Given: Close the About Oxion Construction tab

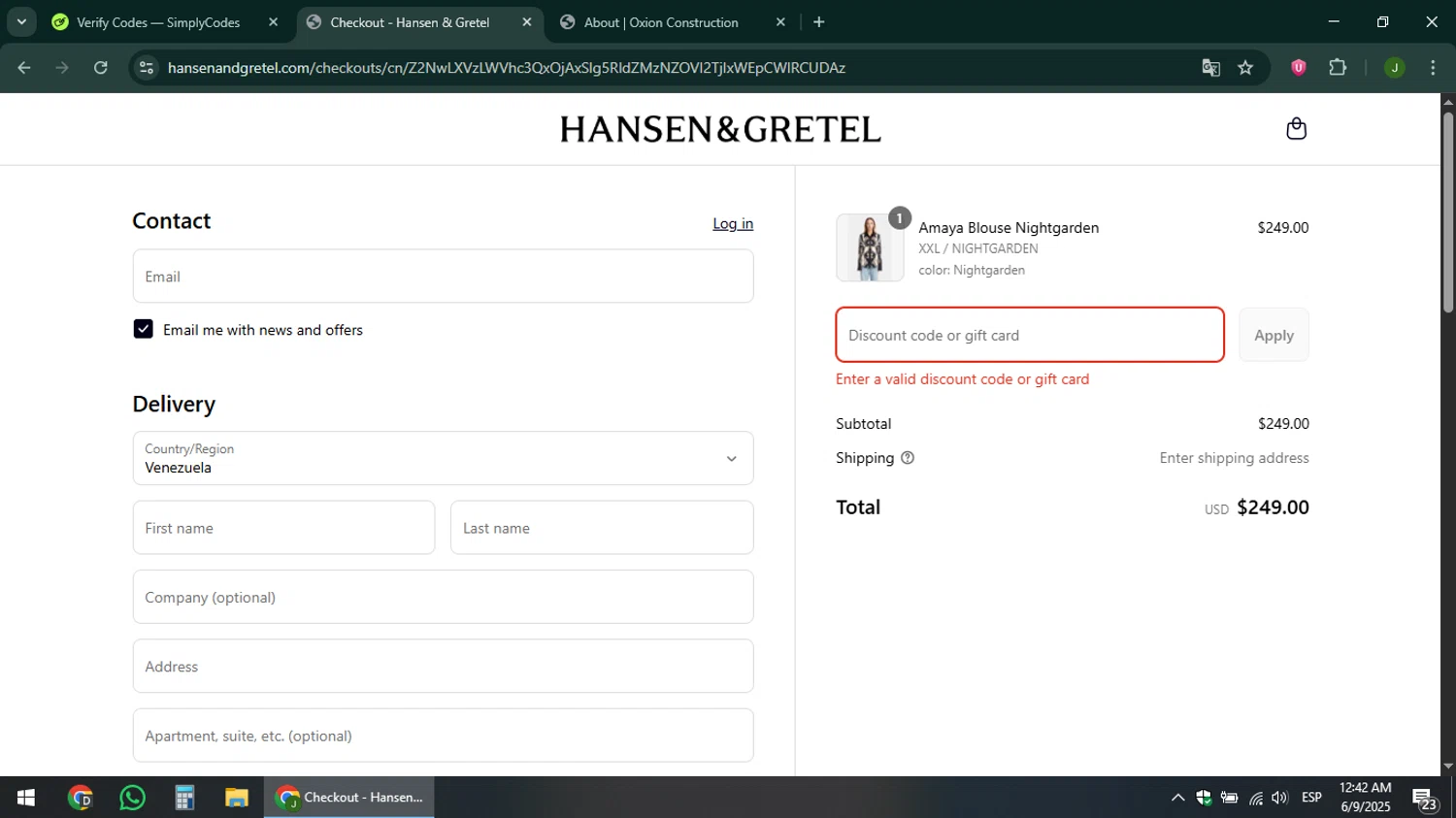Looking at the screenshot, I should click(x=780, y=22).
